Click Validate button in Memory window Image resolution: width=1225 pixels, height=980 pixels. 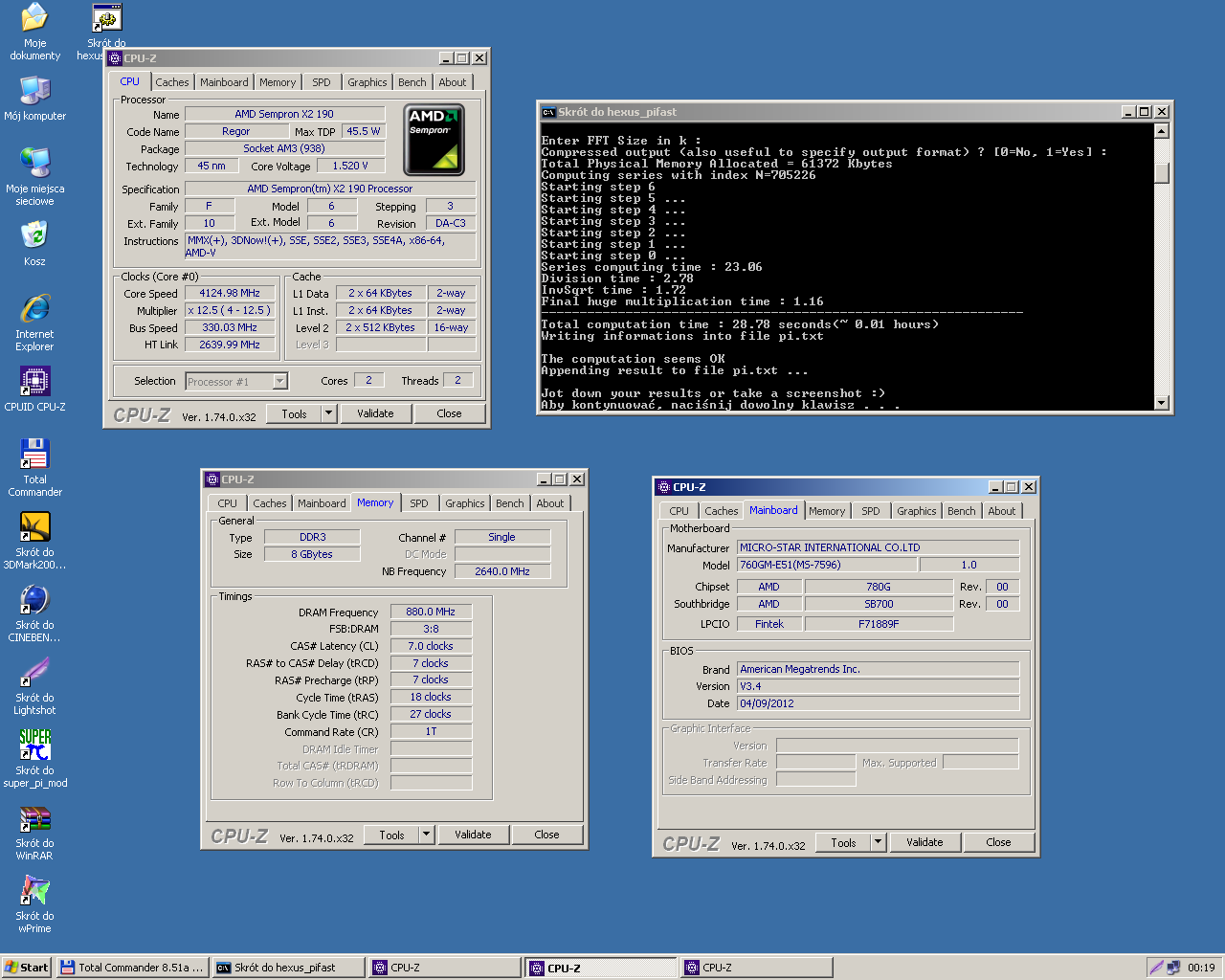473,835
